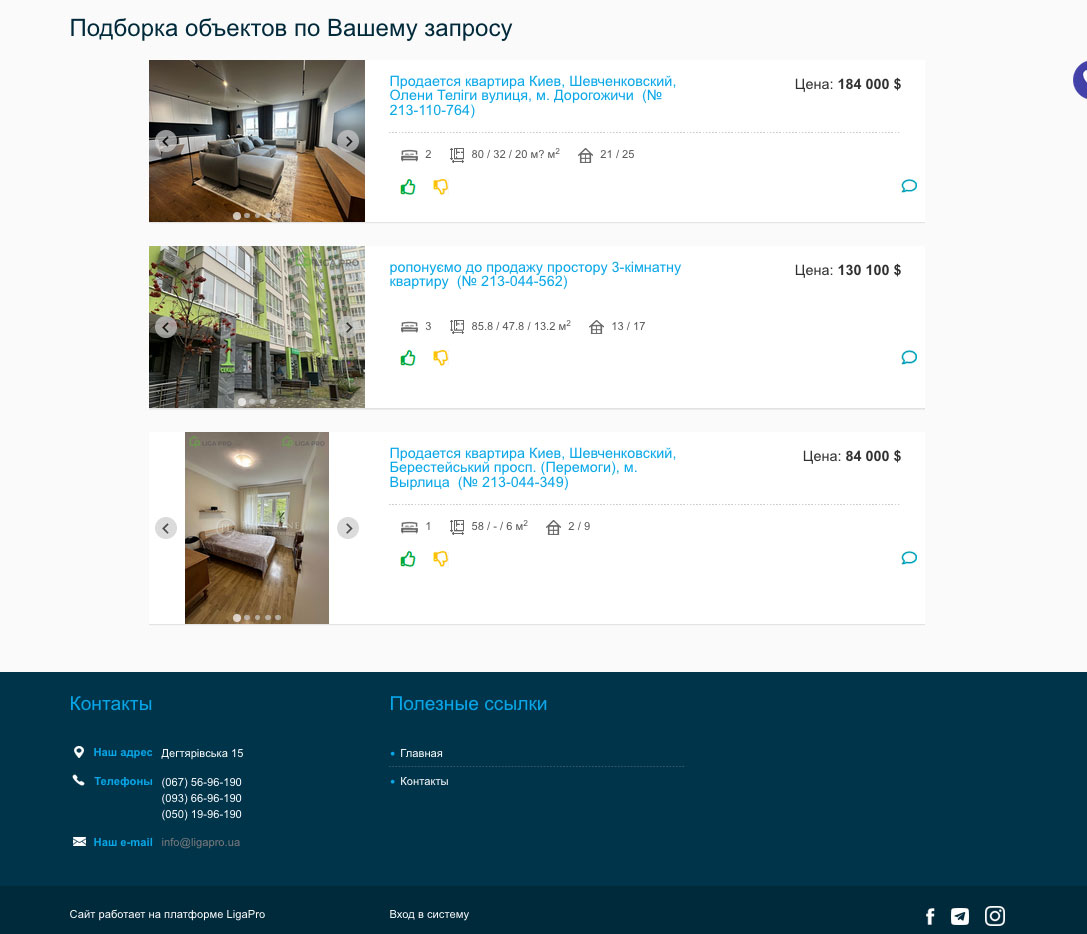This screenshot has width=1087, height=934.
Task: Open listing № 213-110-764 title link
Action: pyautogui.click(x=532, y=96)
